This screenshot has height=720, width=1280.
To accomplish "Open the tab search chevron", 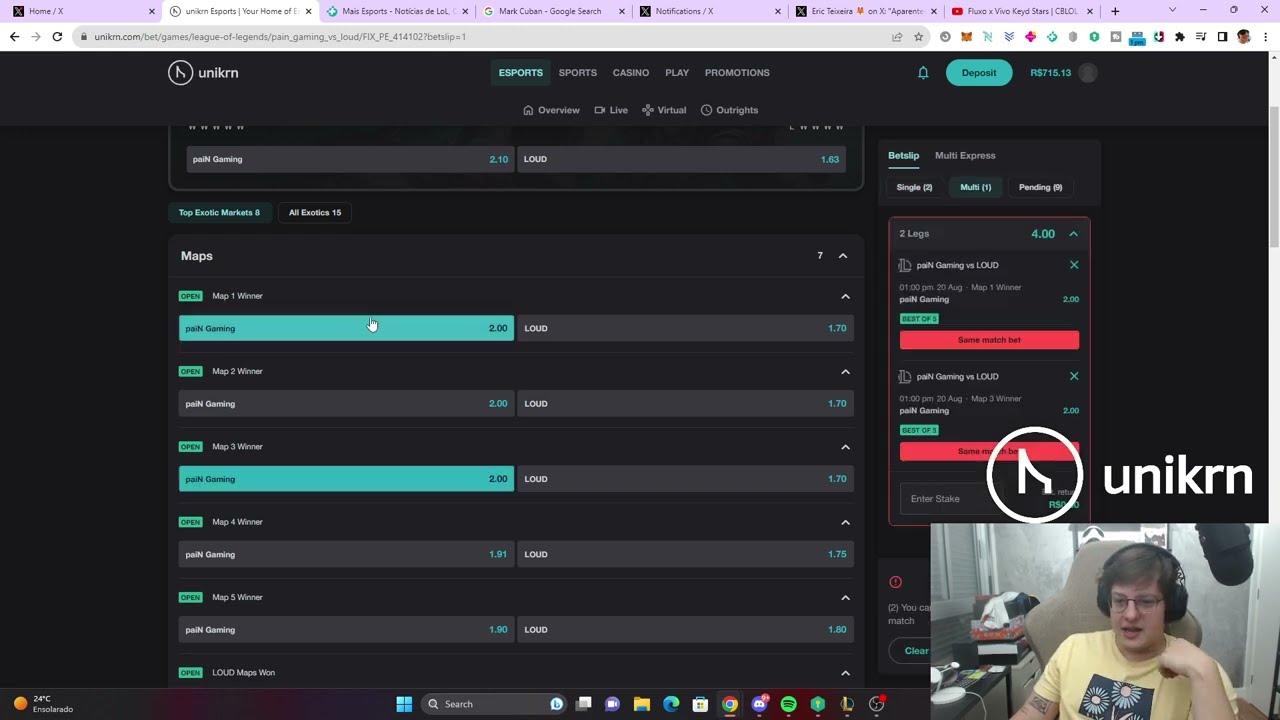I will tap(1172, 11).
